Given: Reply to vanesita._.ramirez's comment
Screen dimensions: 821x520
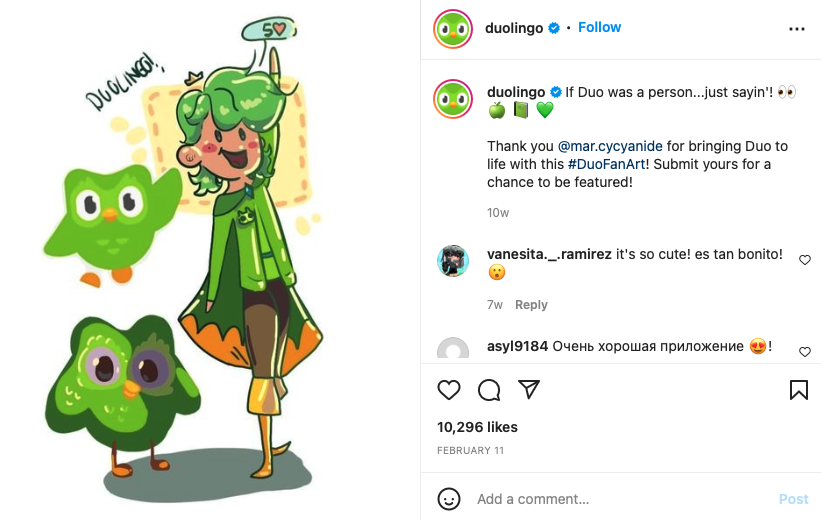Looking at the screenshot, I should 531,305.
